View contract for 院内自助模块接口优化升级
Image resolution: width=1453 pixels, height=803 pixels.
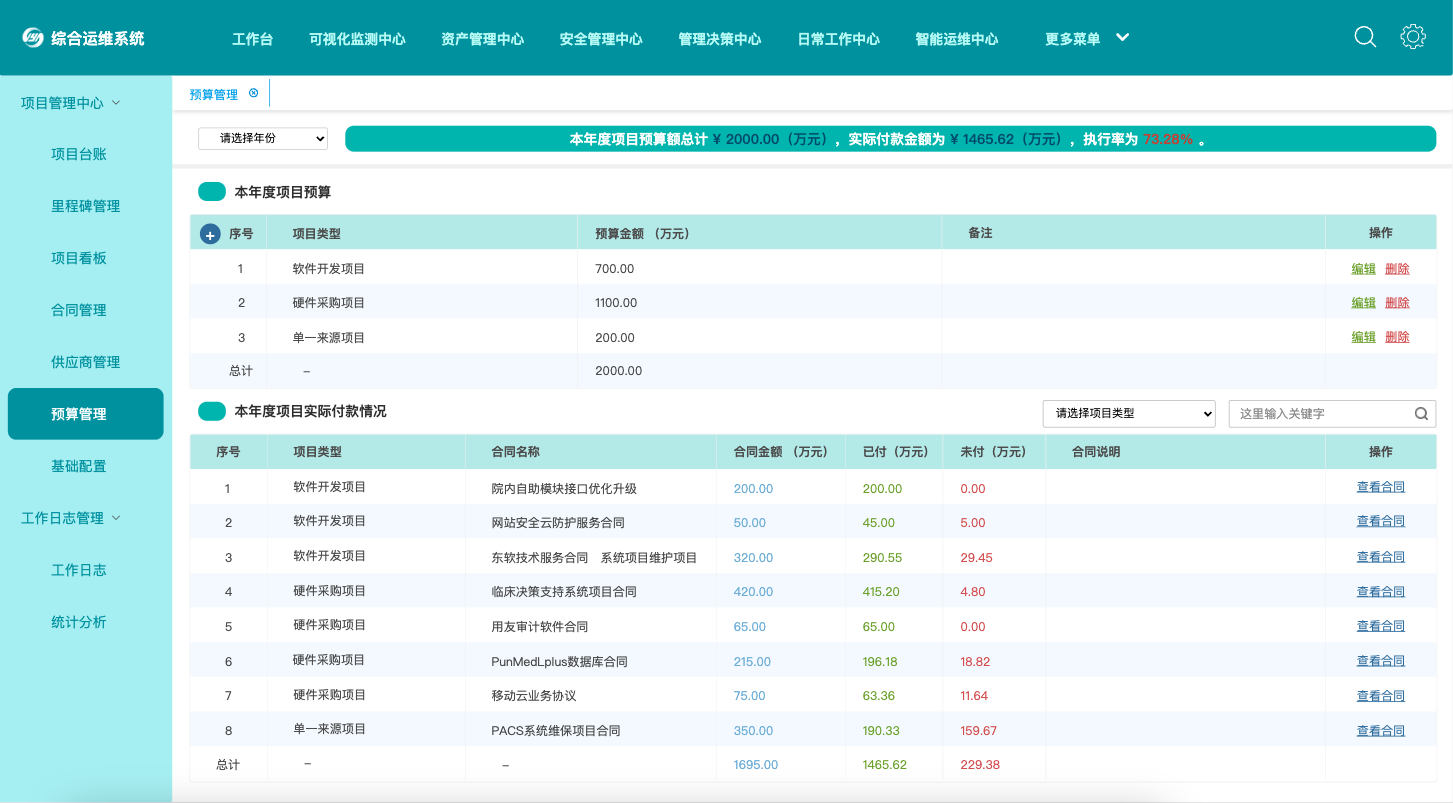(x=1381, y=487)
